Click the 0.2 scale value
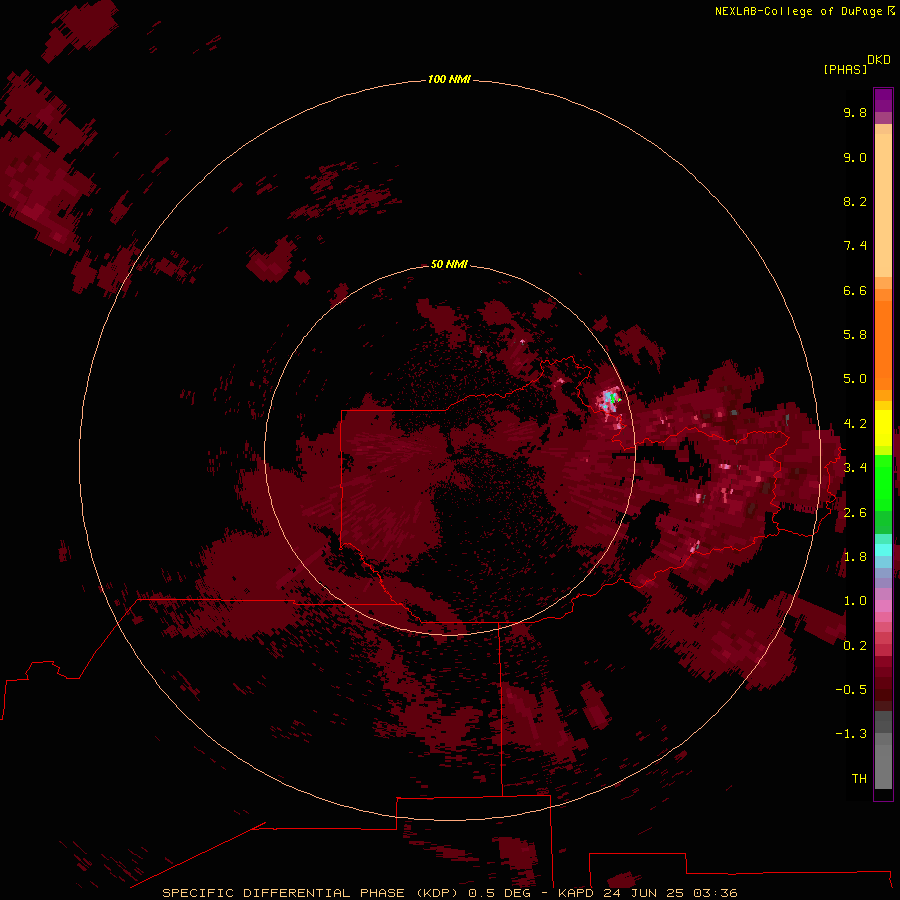The width and height of the screenshot is (900, 900). [855, 646]
